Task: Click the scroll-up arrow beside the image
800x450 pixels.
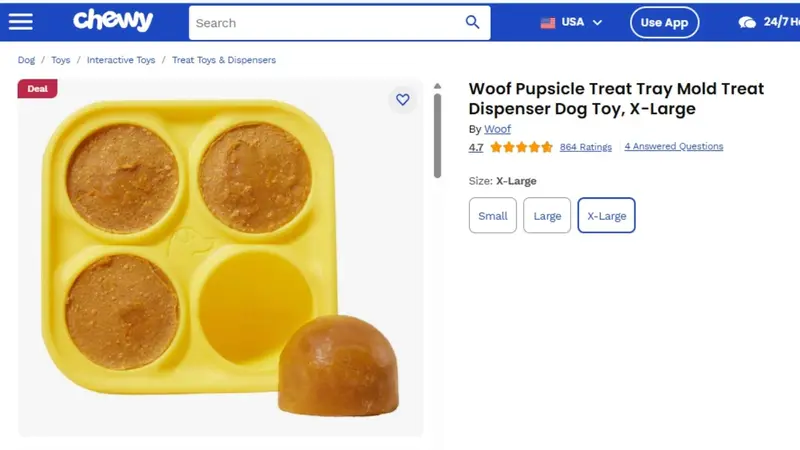Action: point(437,86)
